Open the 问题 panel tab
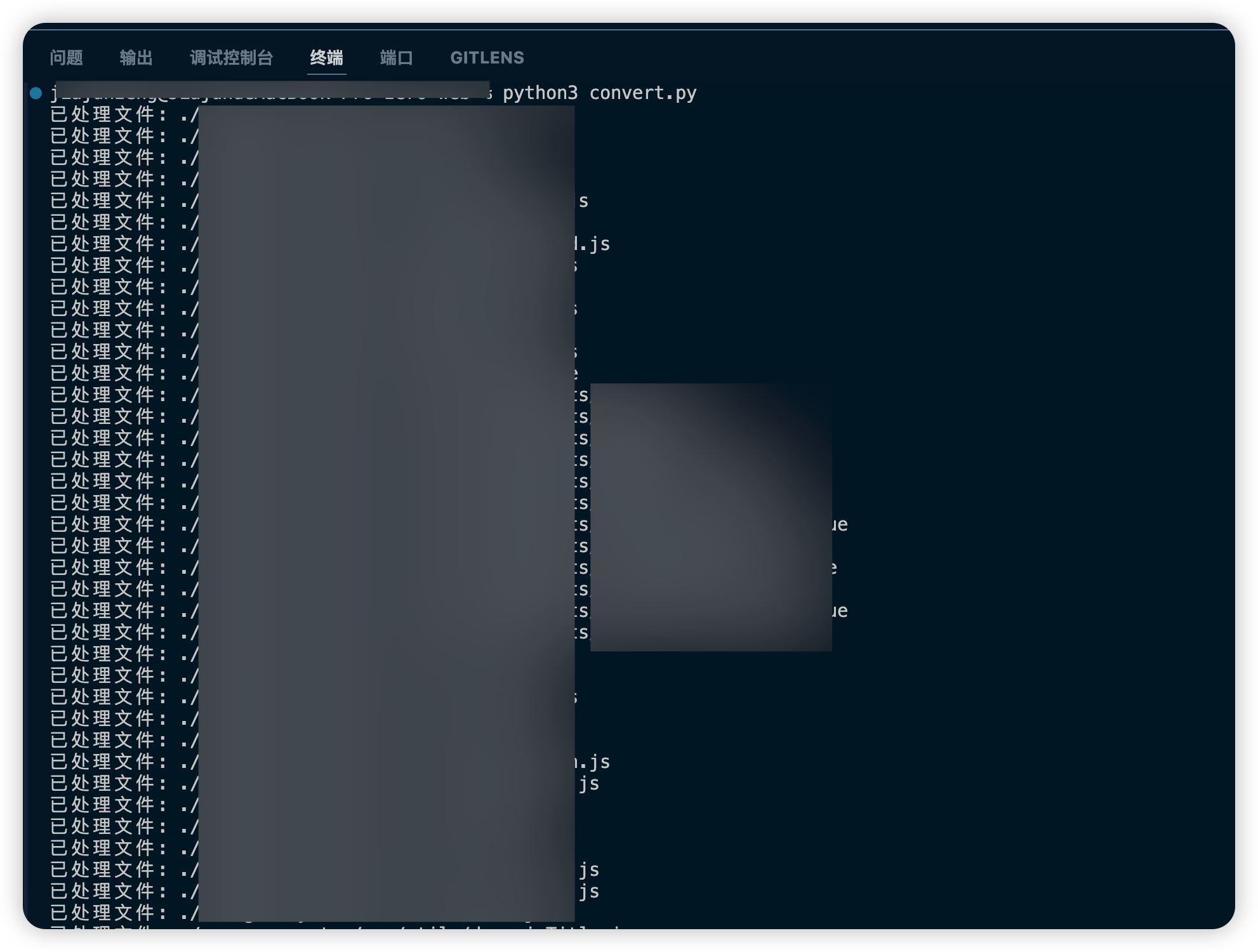The image size is (1258, 952). tap(67, 58)
